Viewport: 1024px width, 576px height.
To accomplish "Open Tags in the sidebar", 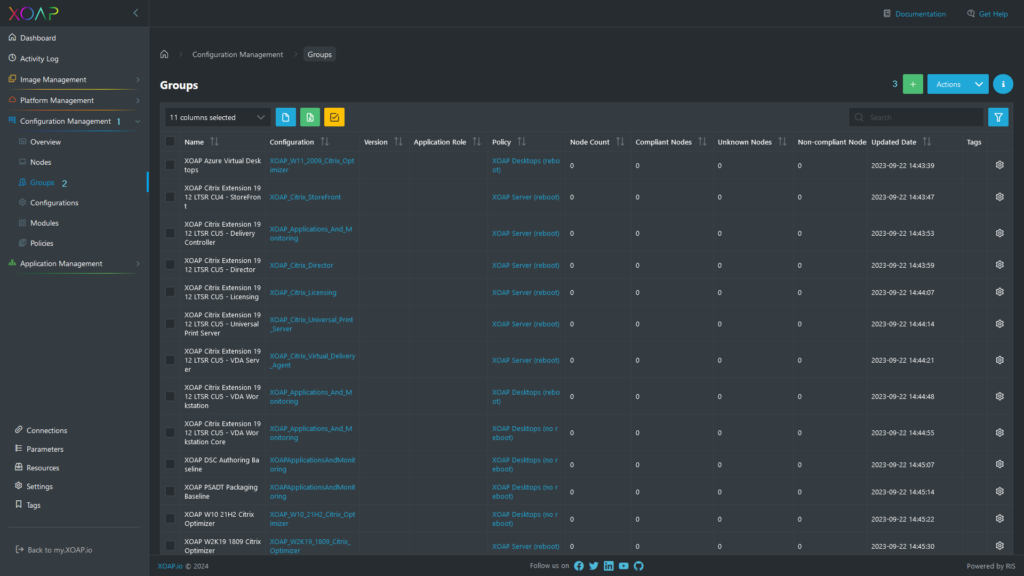I will tap(27, 505).
